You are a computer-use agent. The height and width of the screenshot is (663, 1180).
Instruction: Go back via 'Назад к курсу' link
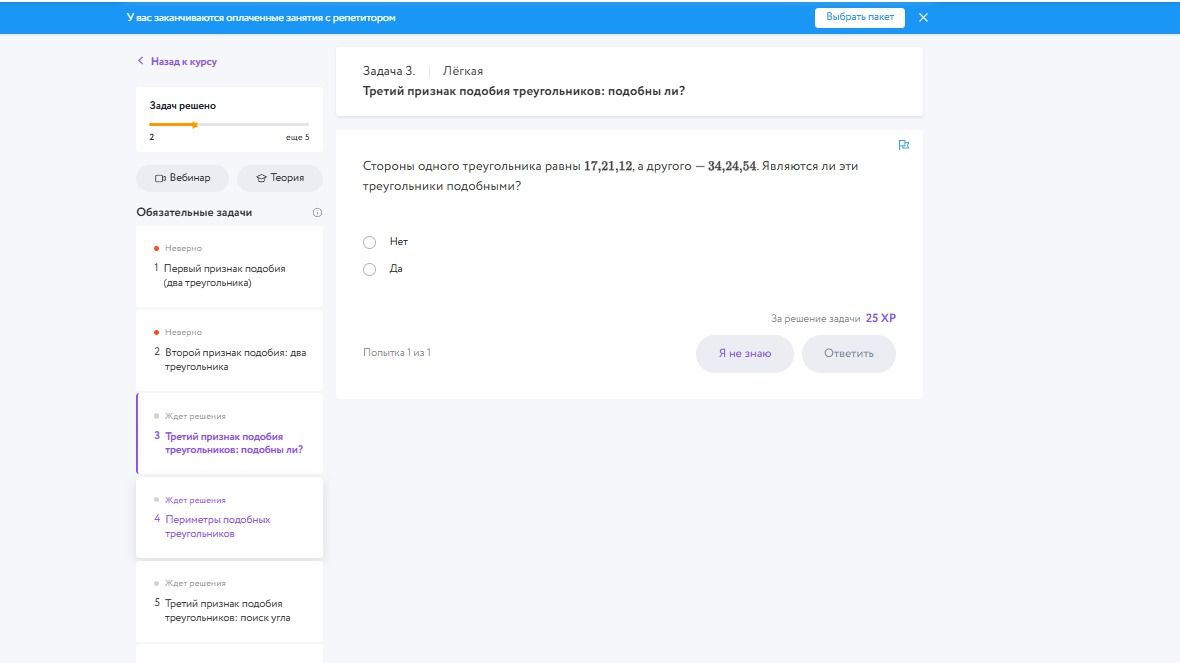[x=184, y=62]
